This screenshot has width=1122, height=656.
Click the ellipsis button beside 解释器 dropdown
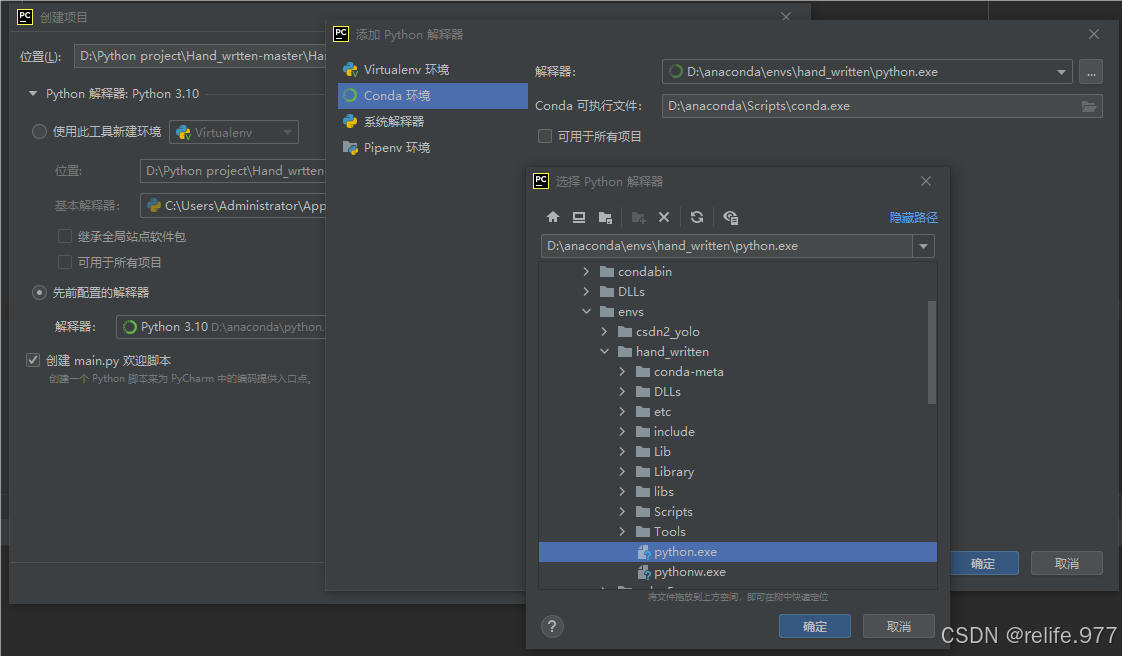pos(1091,72)
